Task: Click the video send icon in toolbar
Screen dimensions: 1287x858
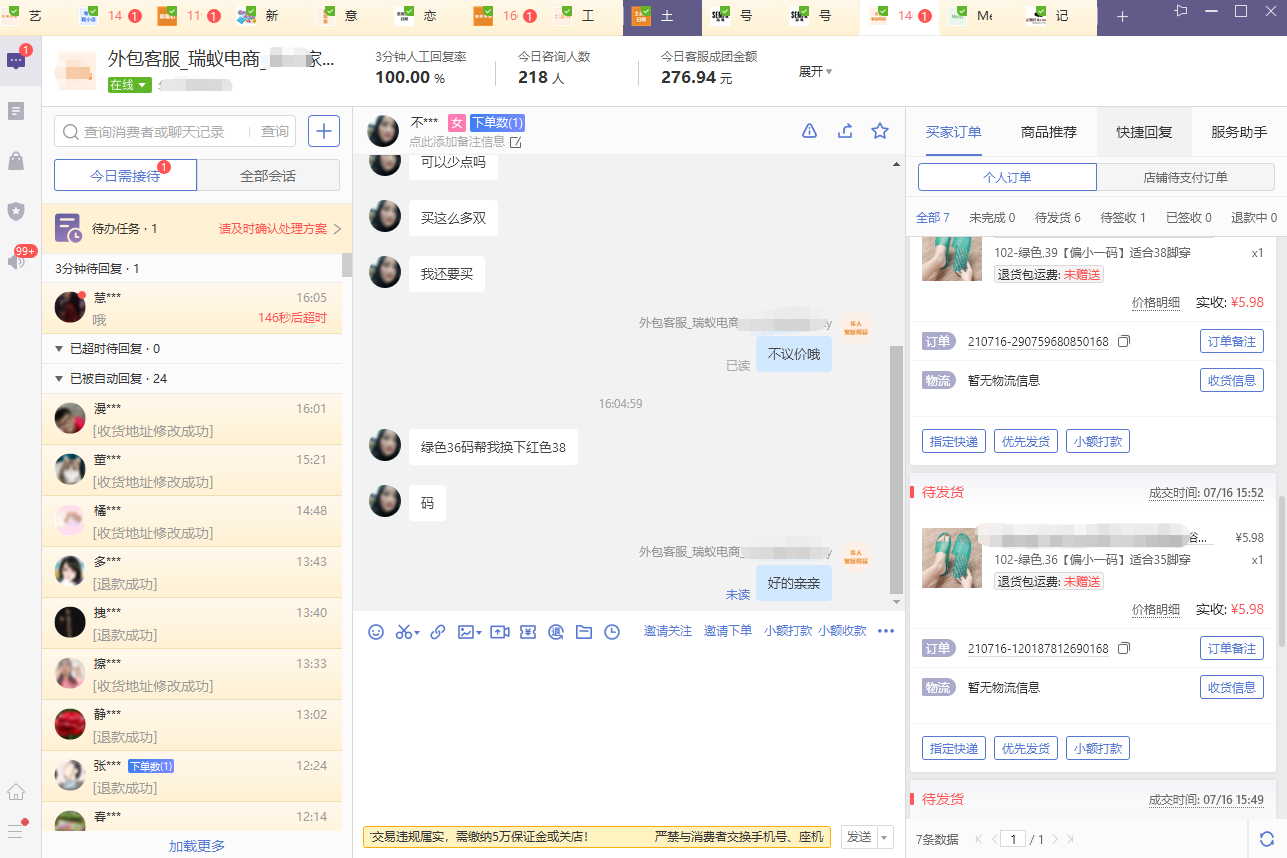Action: (x=500, y=632)
